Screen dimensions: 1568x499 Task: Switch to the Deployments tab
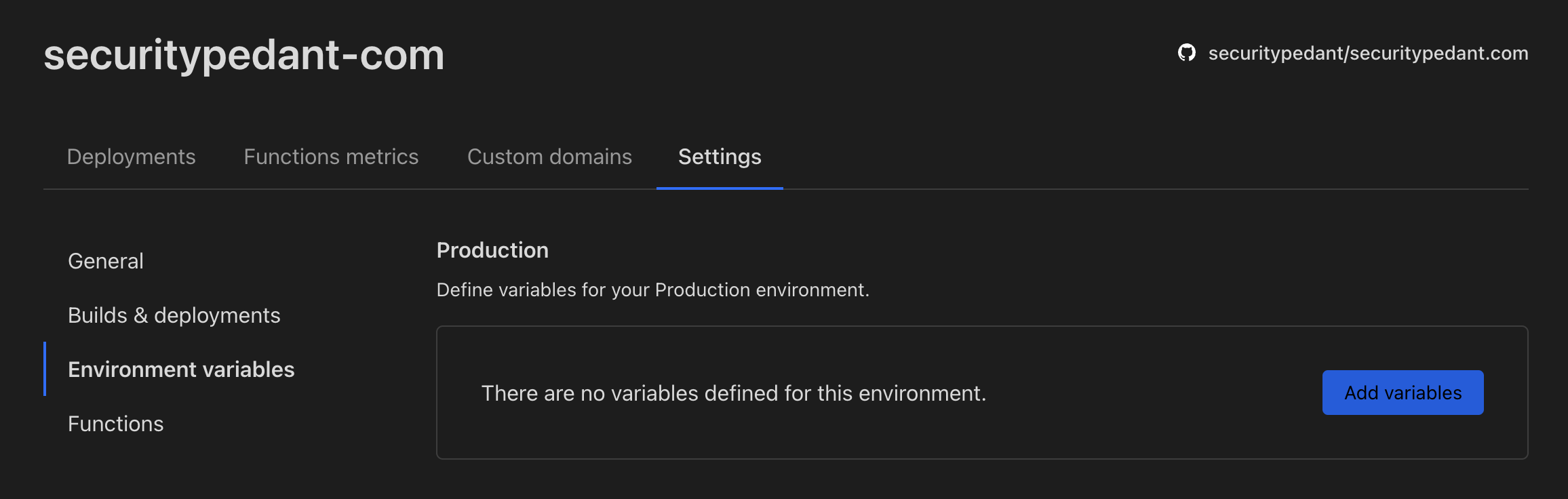(131, 157)
